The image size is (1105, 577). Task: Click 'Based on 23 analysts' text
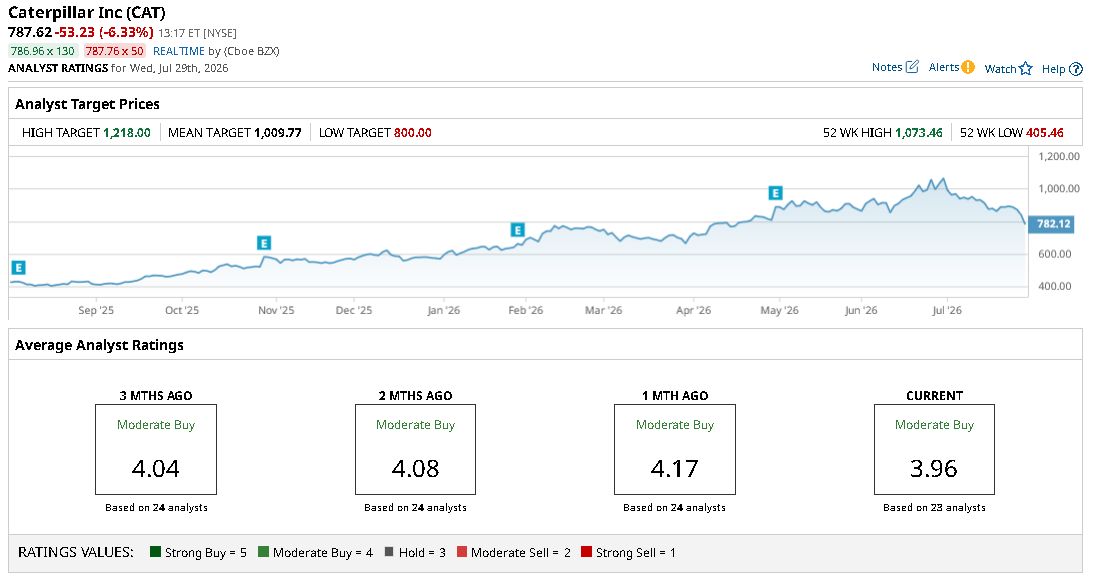point(934,507)
